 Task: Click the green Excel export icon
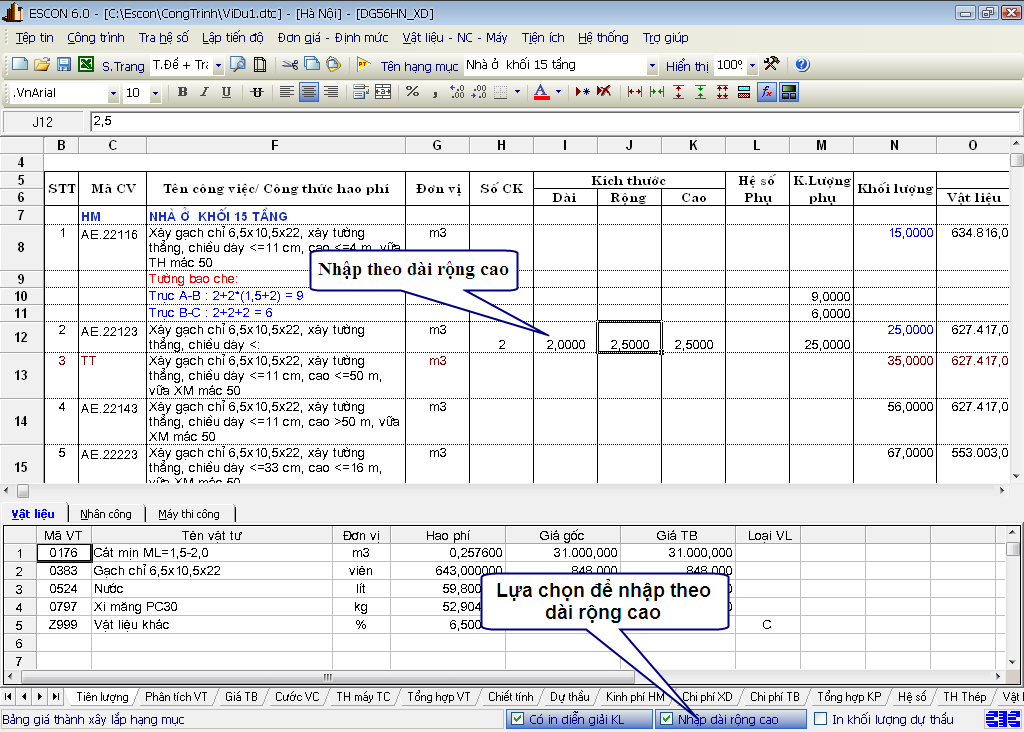click(85, 65)
